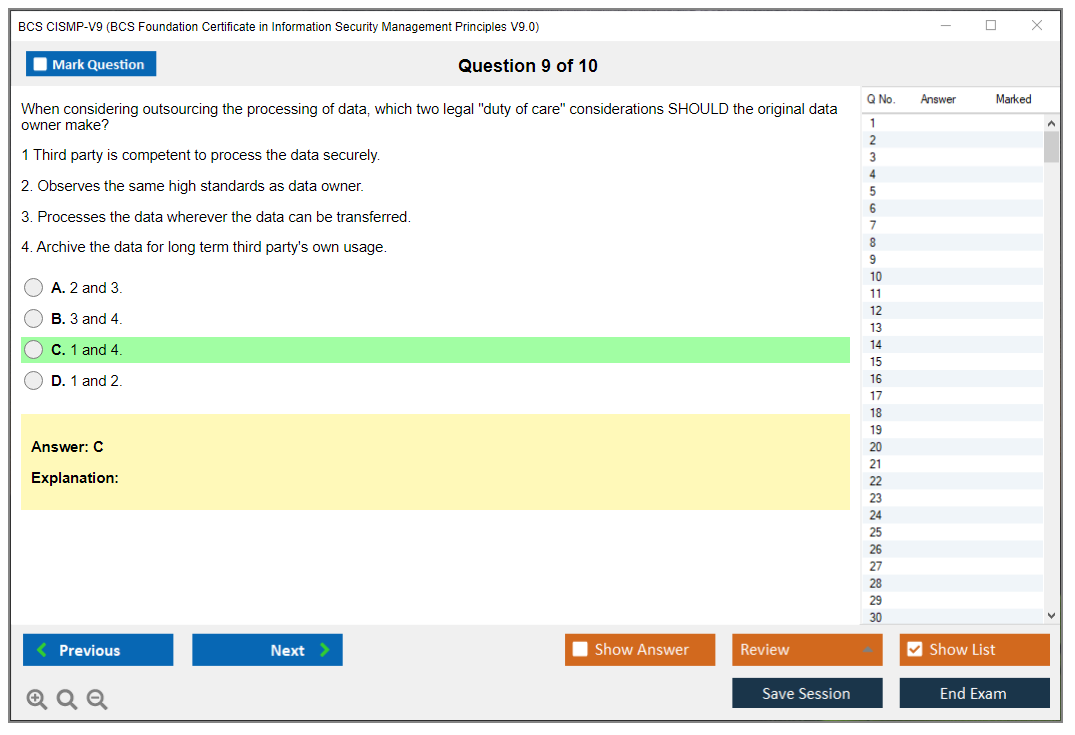Enable the Show Answer checkbox
This screenshot has height=735, width=1075.
581,650
